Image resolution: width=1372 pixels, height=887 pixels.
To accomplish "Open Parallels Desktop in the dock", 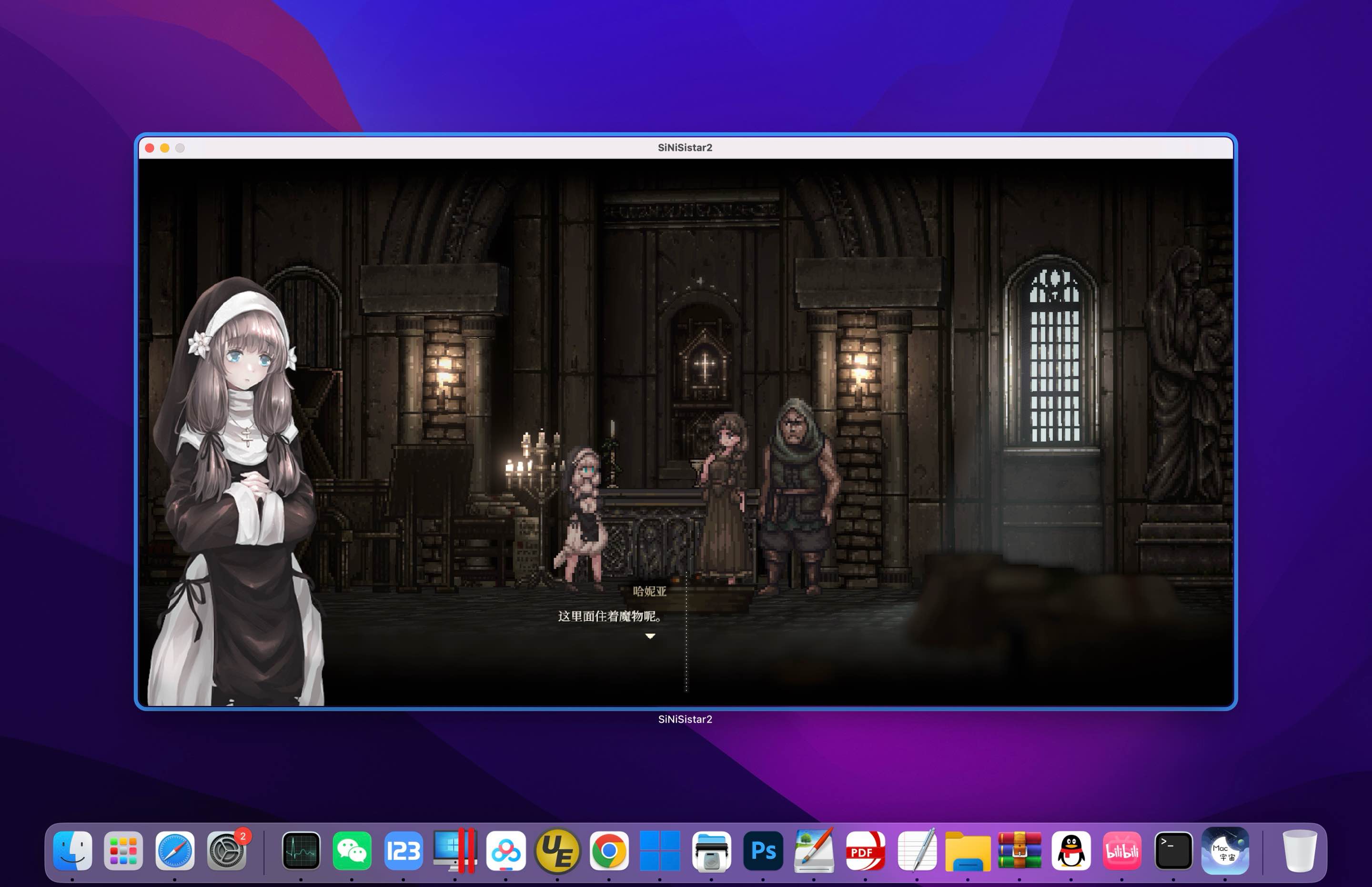I will pyautogui.click(x=454, y=850).
